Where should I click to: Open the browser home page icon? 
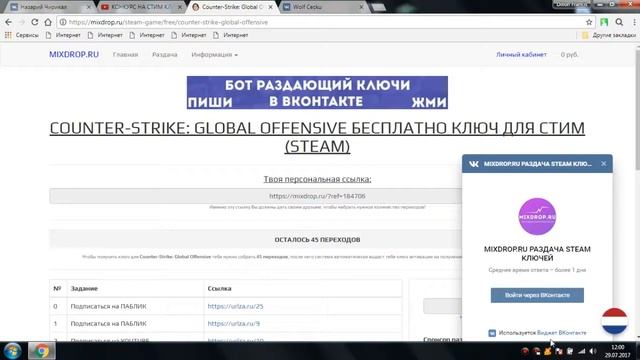(x=48, y=22)
